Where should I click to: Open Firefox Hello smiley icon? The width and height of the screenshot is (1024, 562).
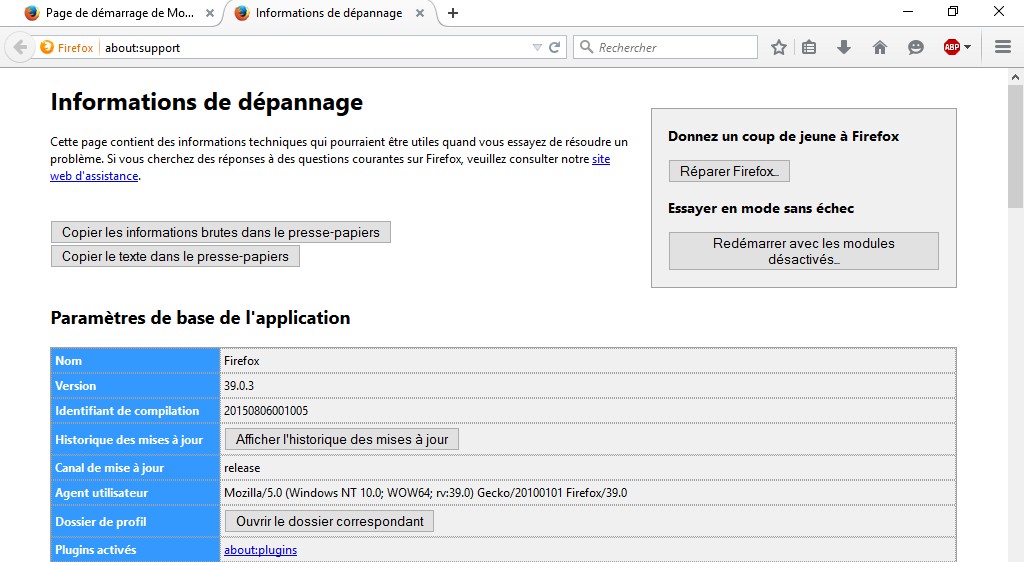point(915,47)
